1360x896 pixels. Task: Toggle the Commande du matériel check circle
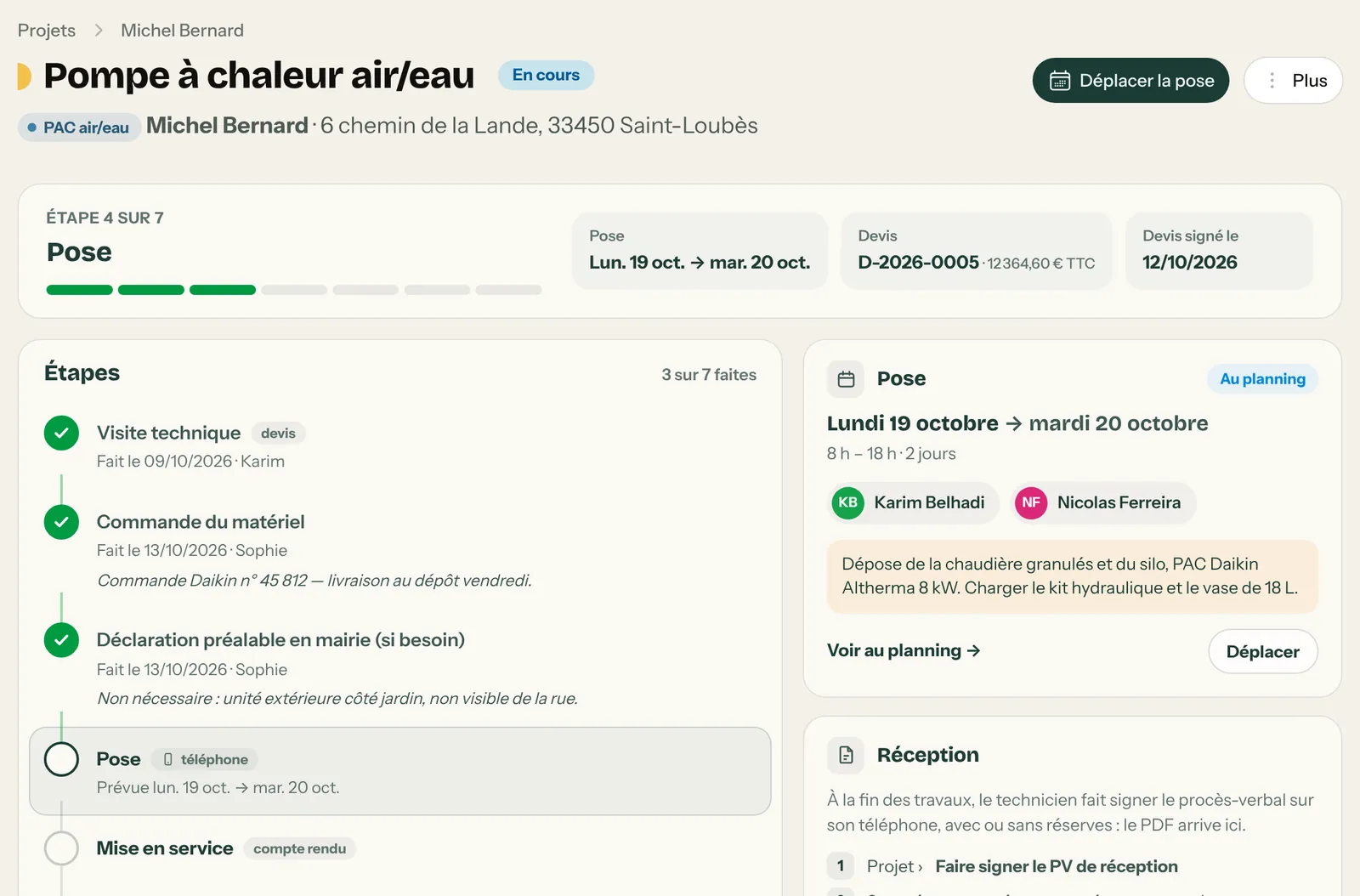pyautogui.click(x=61, y=522)
